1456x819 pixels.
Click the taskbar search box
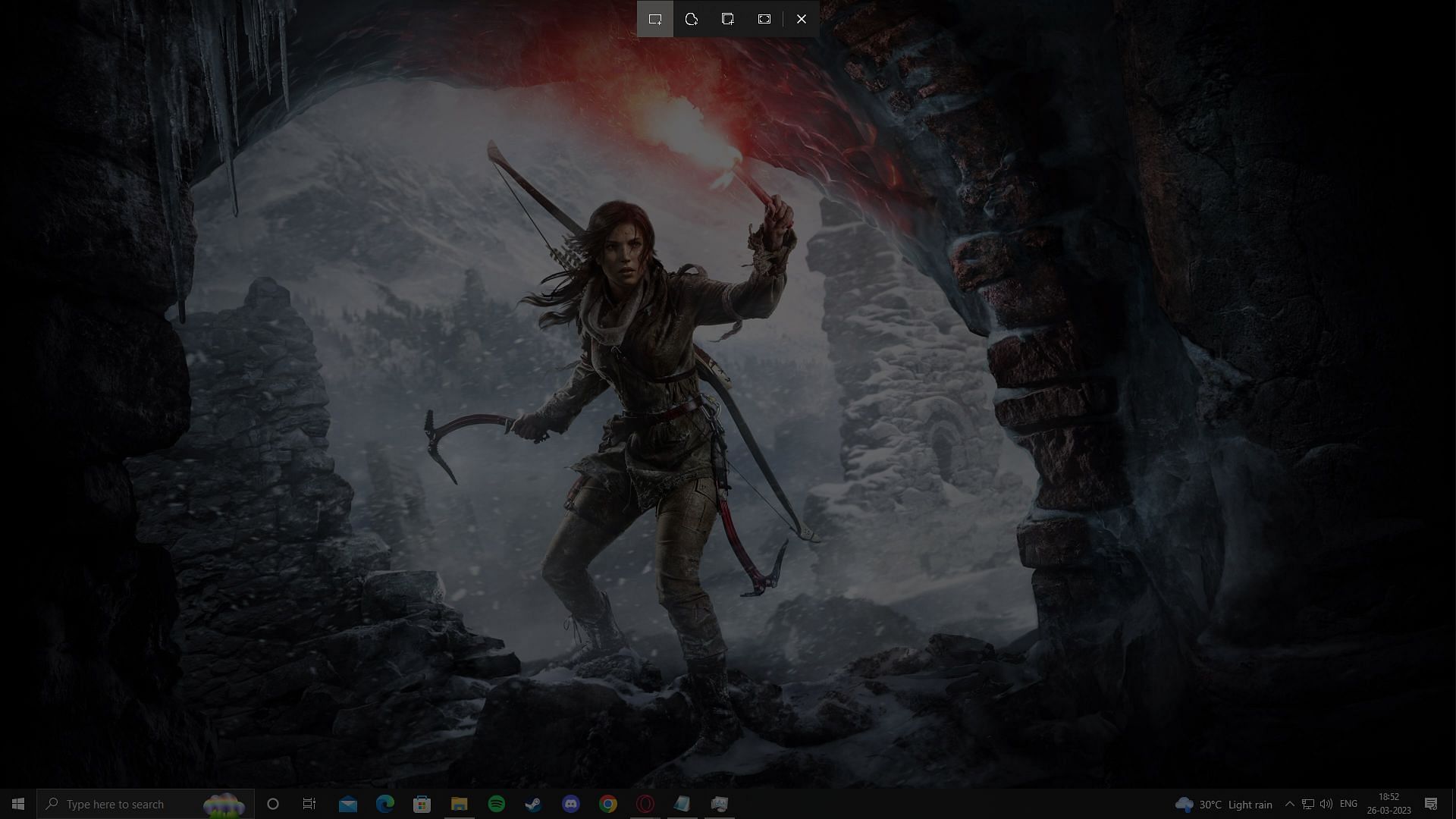point(129,804)
